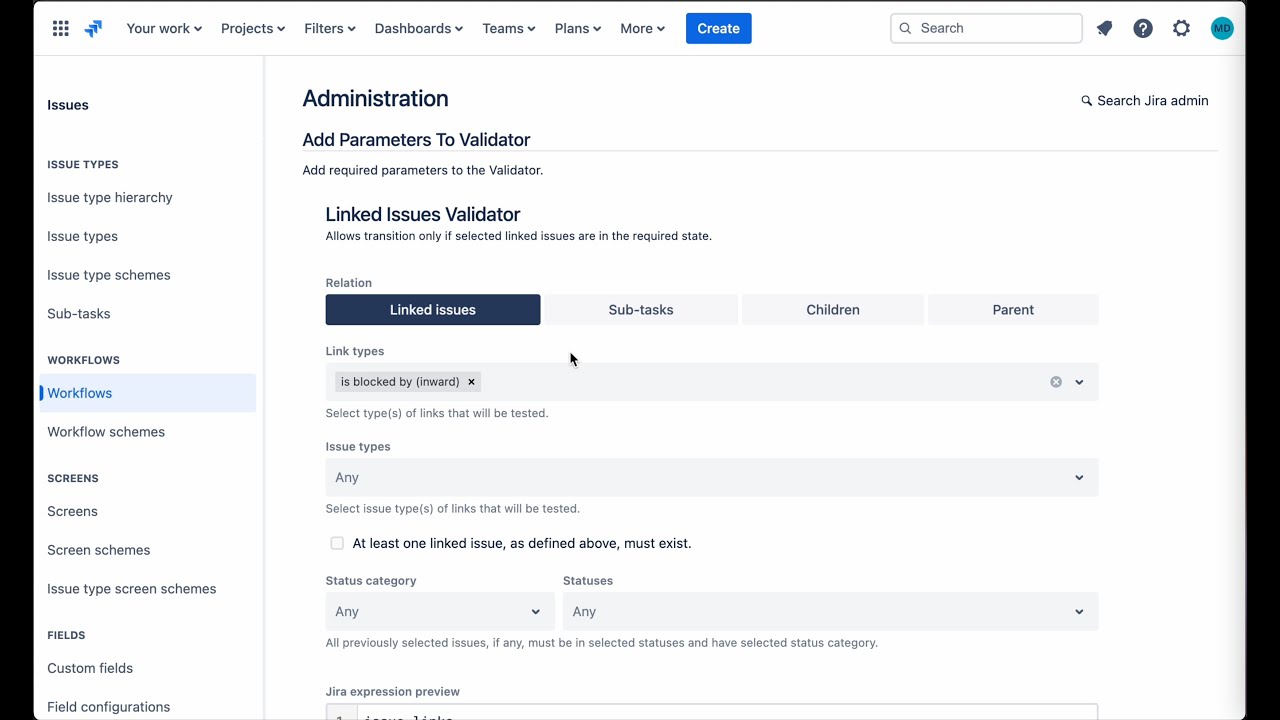Open the Teams menu
The image size is (1280, 720).
click(x=509, y=28)
